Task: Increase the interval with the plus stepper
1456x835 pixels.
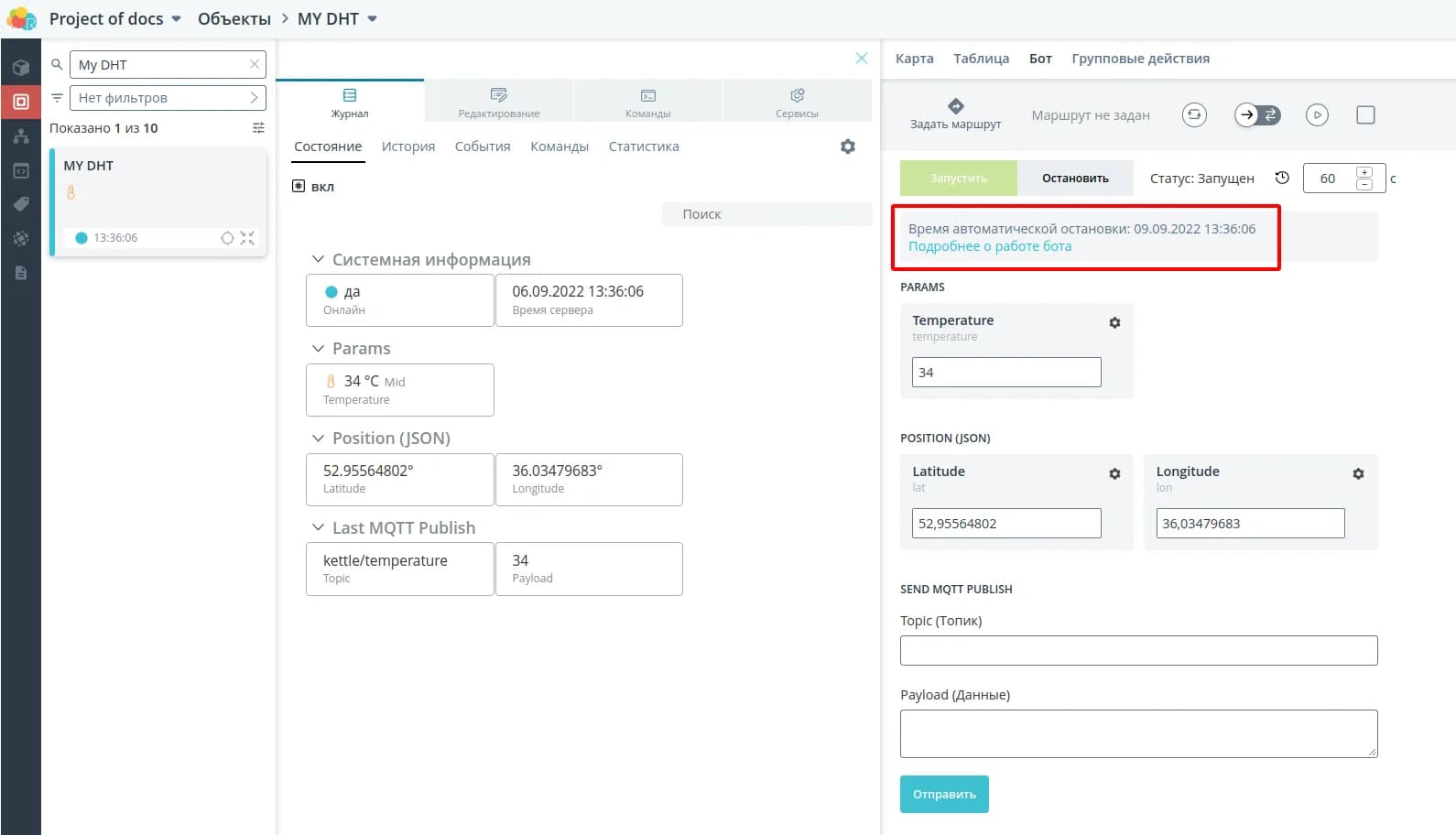Action: pyautogui.click(x=1364, y=172)
